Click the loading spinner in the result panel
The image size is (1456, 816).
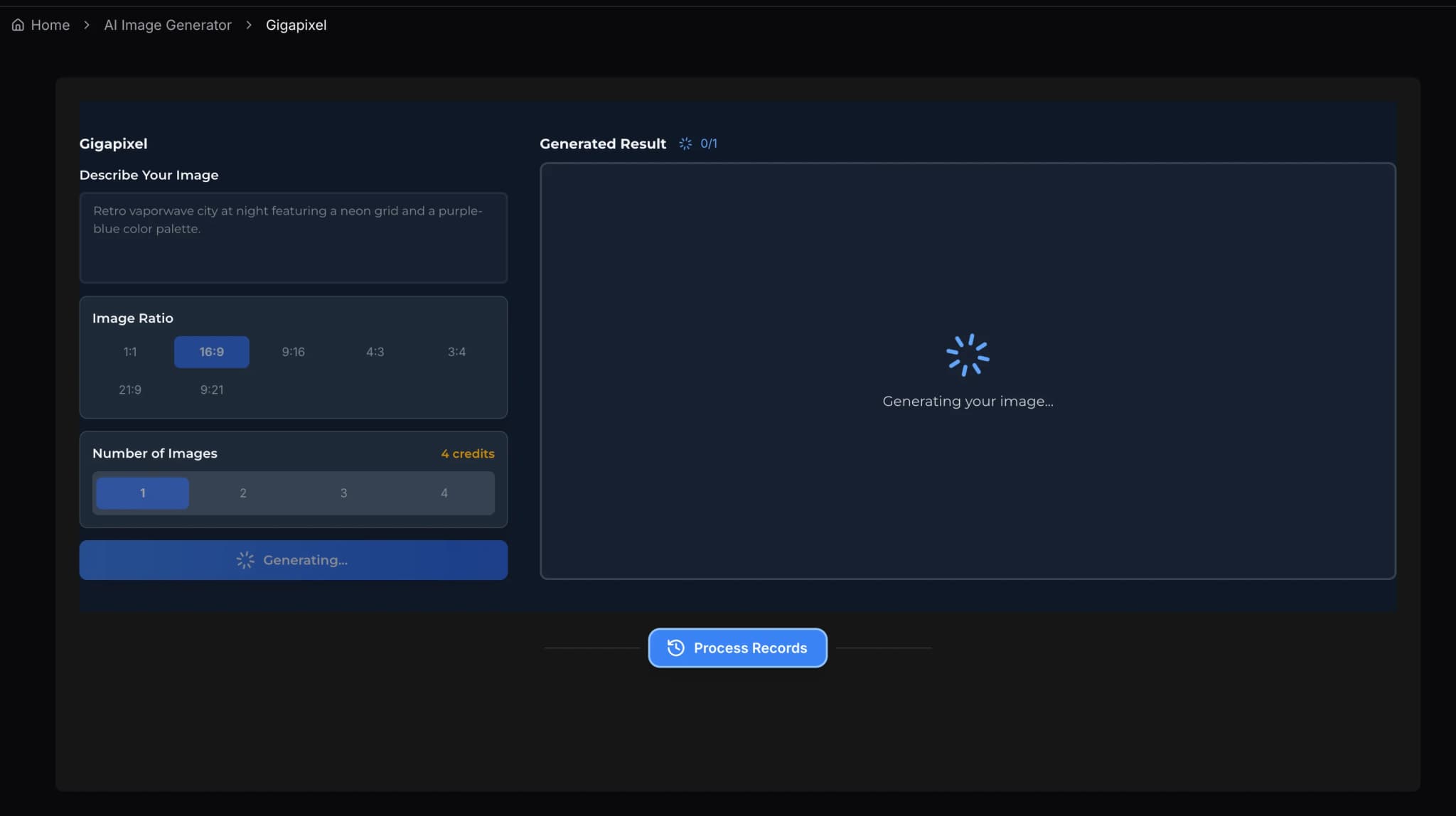(967, 353)
